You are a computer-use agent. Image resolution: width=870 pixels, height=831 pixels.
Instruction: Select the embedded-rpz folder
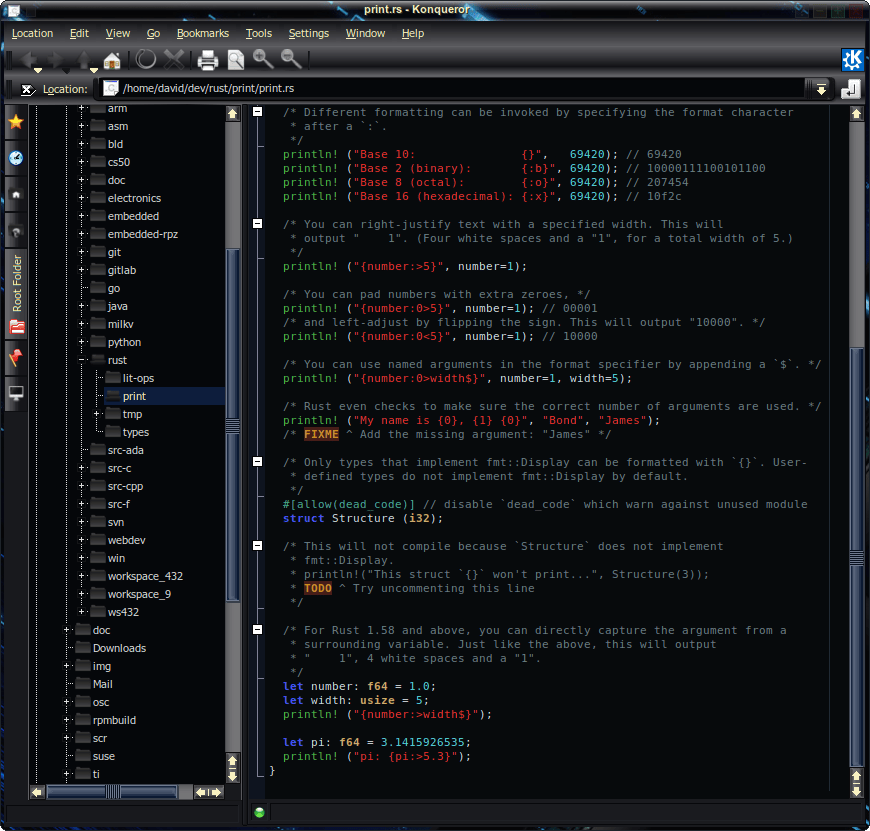tap(143, 234)
